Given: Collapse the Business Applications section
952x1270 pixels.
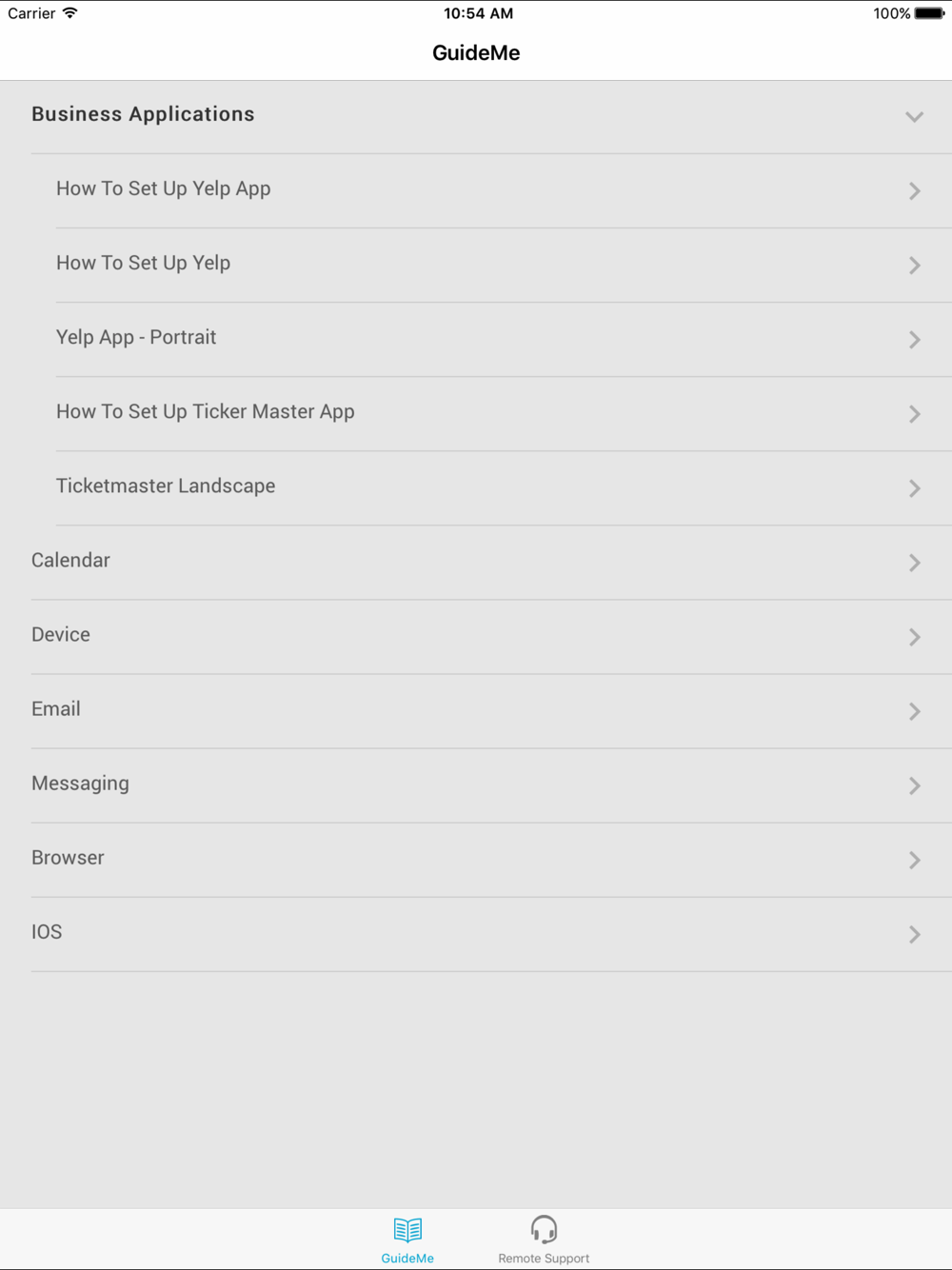Looking at the screenshot, I should pyautogui.click(x=914, y=116).
